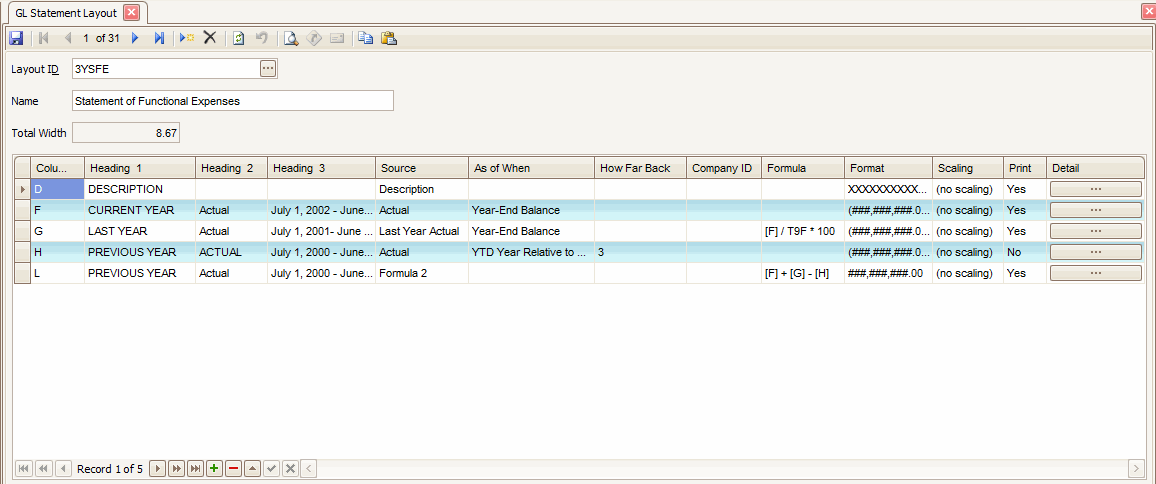Refresh the layout data
This screenshot has height=484, width=1156.
(239, 38)
